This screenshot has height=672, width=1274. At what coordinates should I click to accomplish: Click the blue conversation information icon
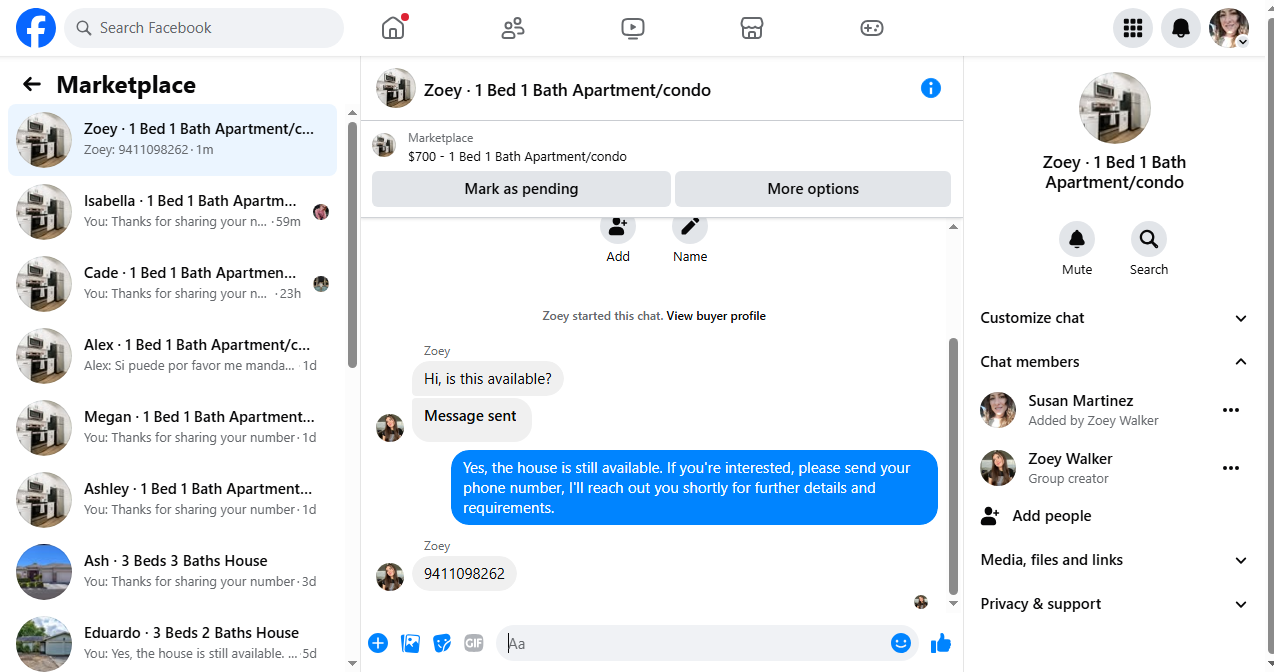pyautogui.click(x=931, y=88)
